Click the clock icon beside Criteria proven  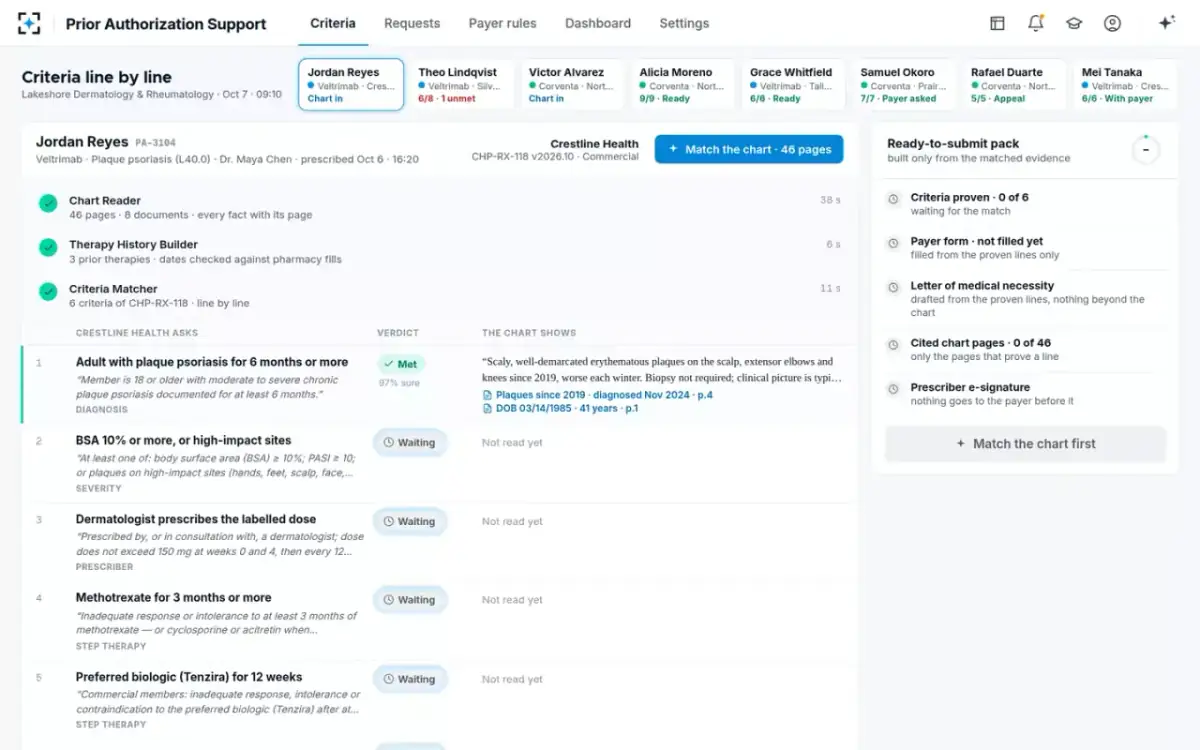coord(894,199)
